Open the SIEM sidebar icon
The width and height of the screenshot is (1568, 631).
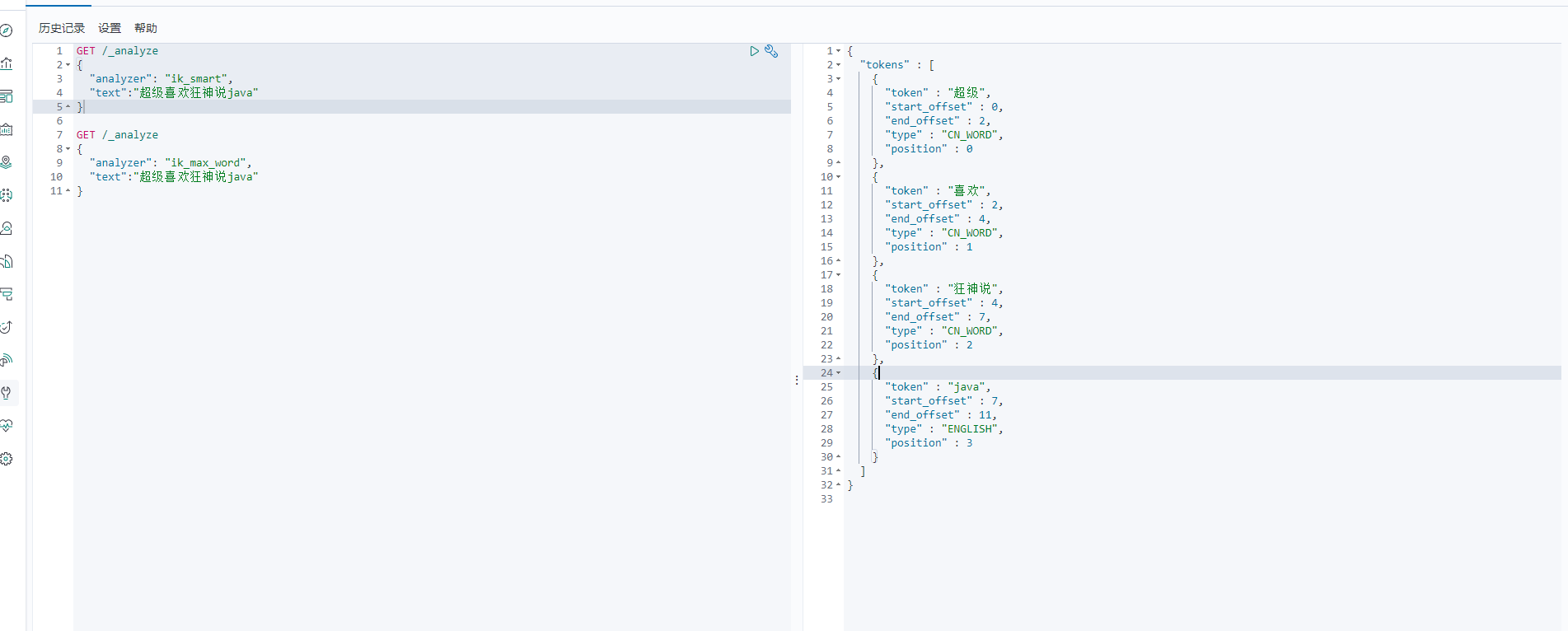[7, 360]
